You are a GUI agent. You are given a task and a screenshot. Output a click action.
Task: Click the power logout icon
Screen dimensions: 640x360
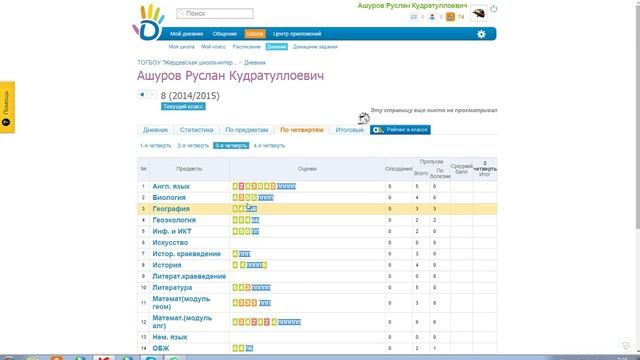[x=493, y=9]
